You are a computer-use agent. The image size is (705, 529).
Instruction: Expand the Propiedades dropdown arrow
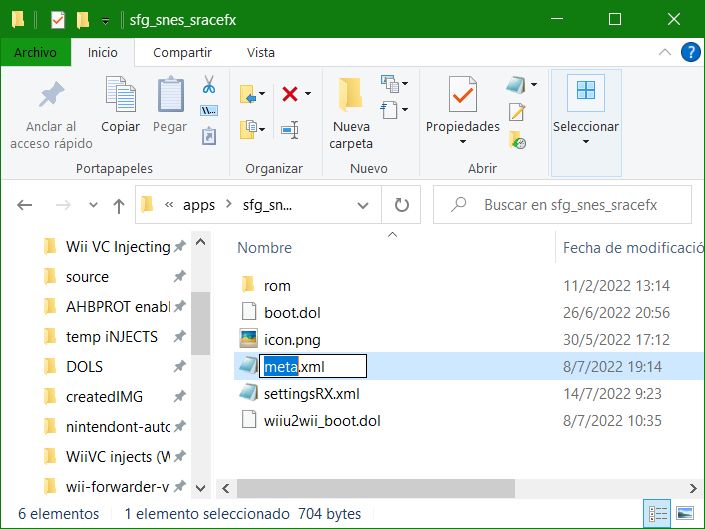463,142
